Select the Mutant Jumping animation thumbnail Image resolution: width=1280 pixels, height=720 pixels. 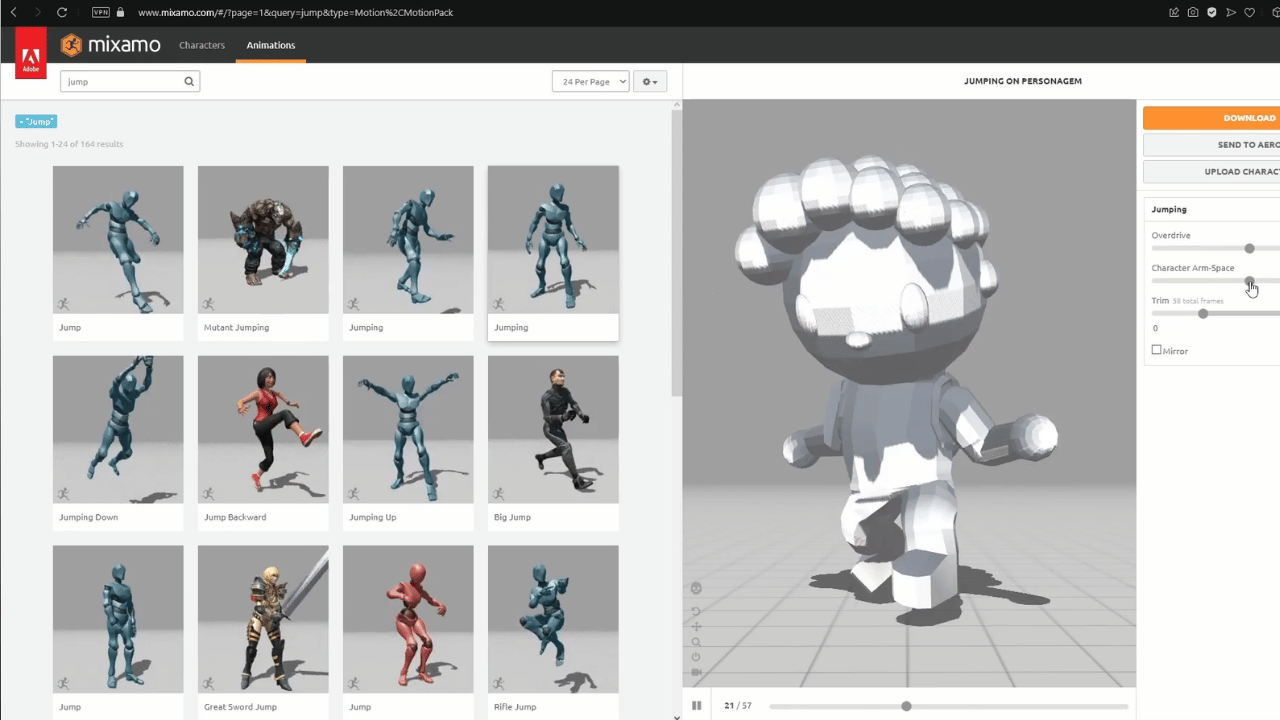pos(263,253)
